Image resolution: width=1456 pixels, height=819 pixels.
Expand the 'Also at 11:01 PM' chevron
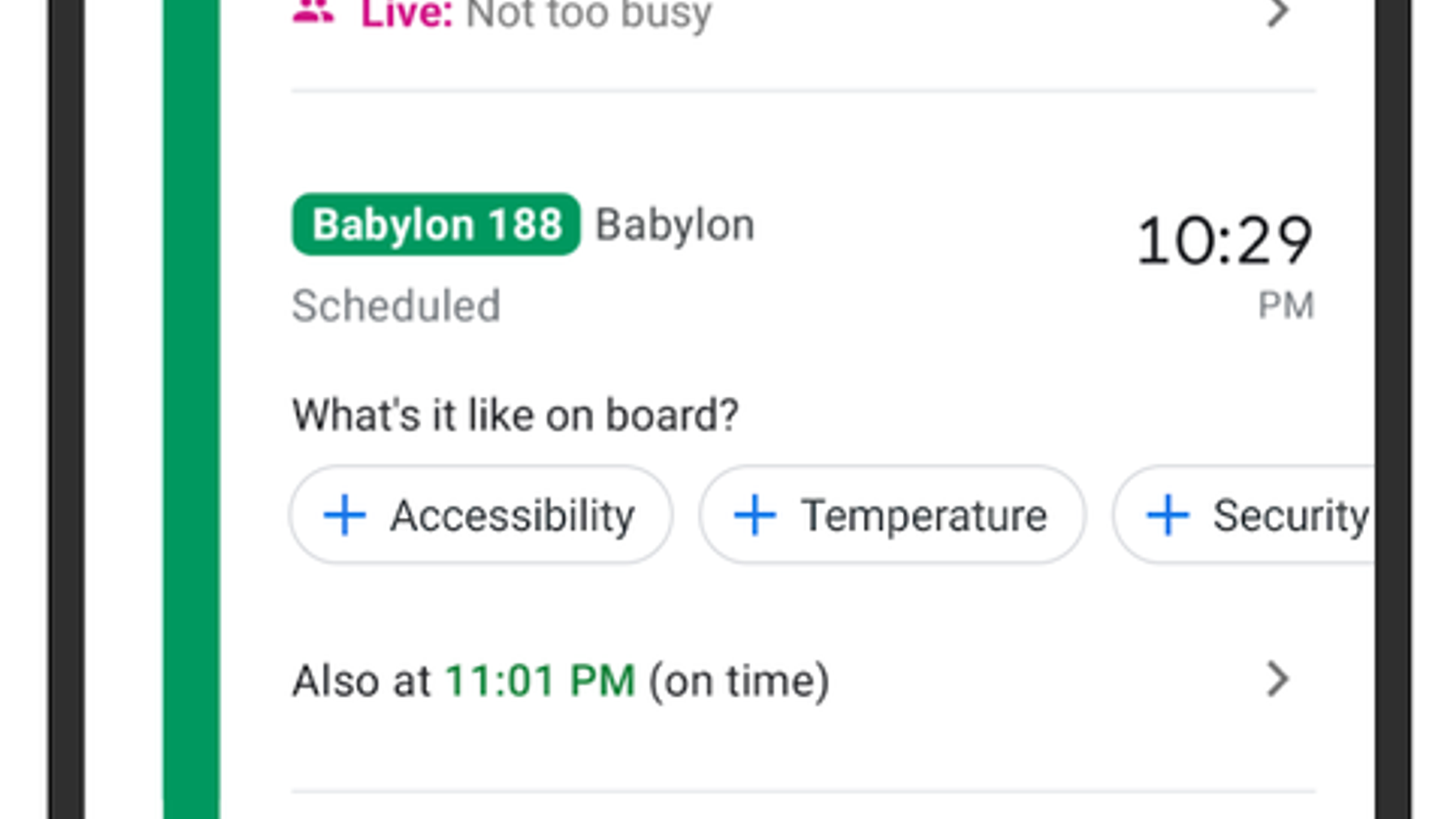click(1279, 680)
